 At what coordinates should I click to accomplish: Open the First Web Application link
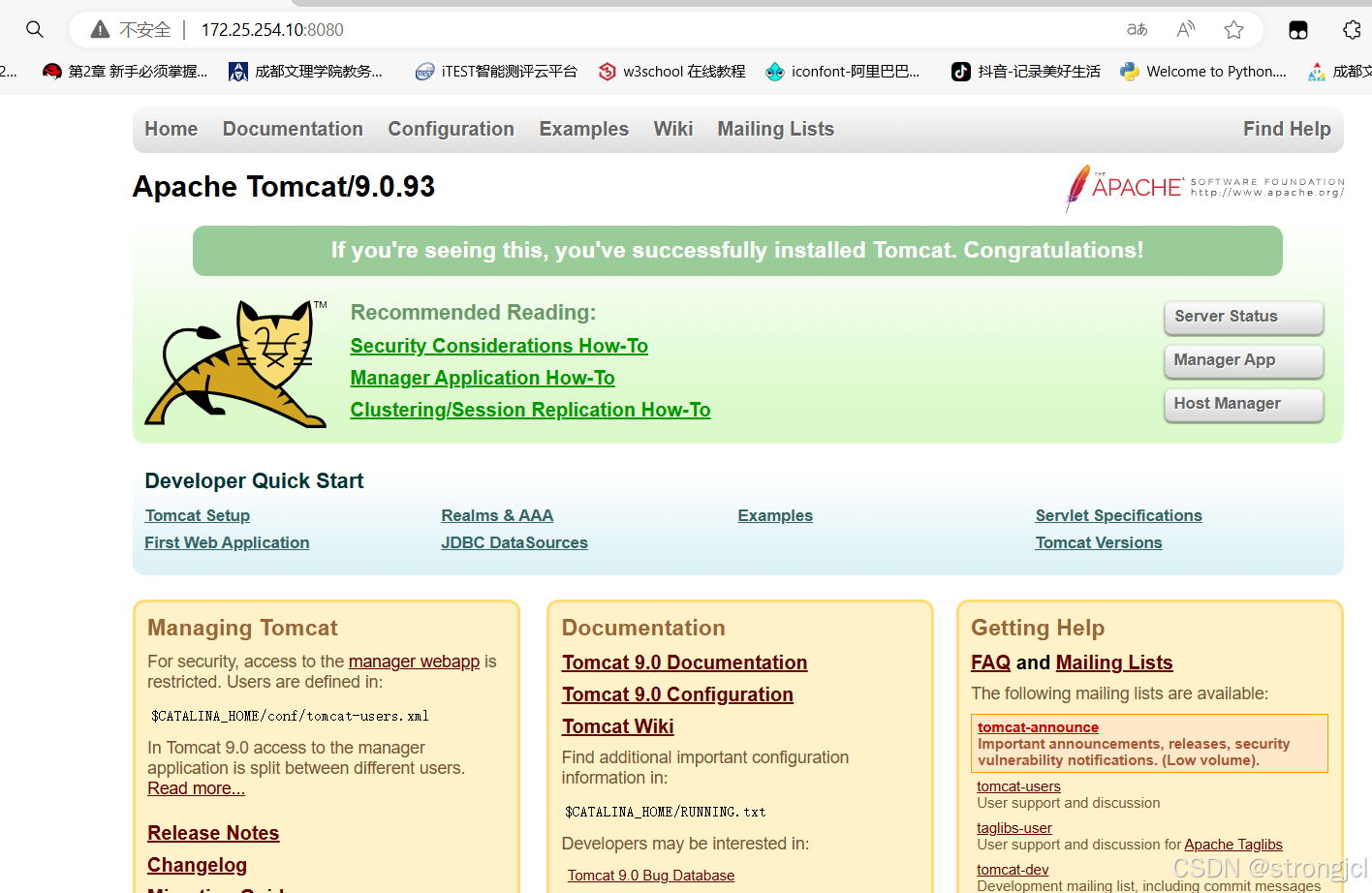pos(227,542)
